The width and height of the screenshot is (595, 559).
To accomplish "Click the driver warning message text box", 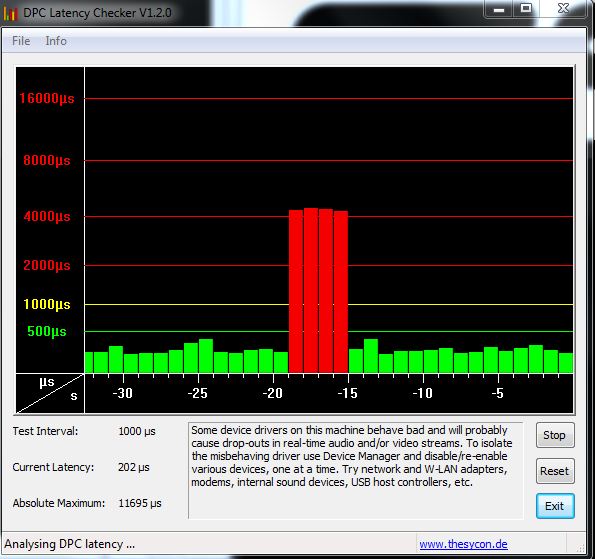I will point(356,470).
